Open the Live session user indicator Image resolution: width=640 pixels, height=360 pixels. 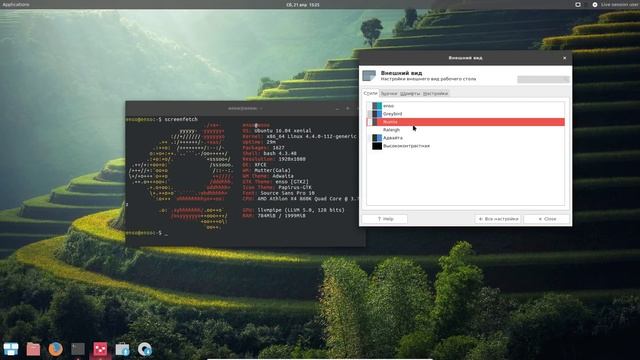(x=616, y=4)
